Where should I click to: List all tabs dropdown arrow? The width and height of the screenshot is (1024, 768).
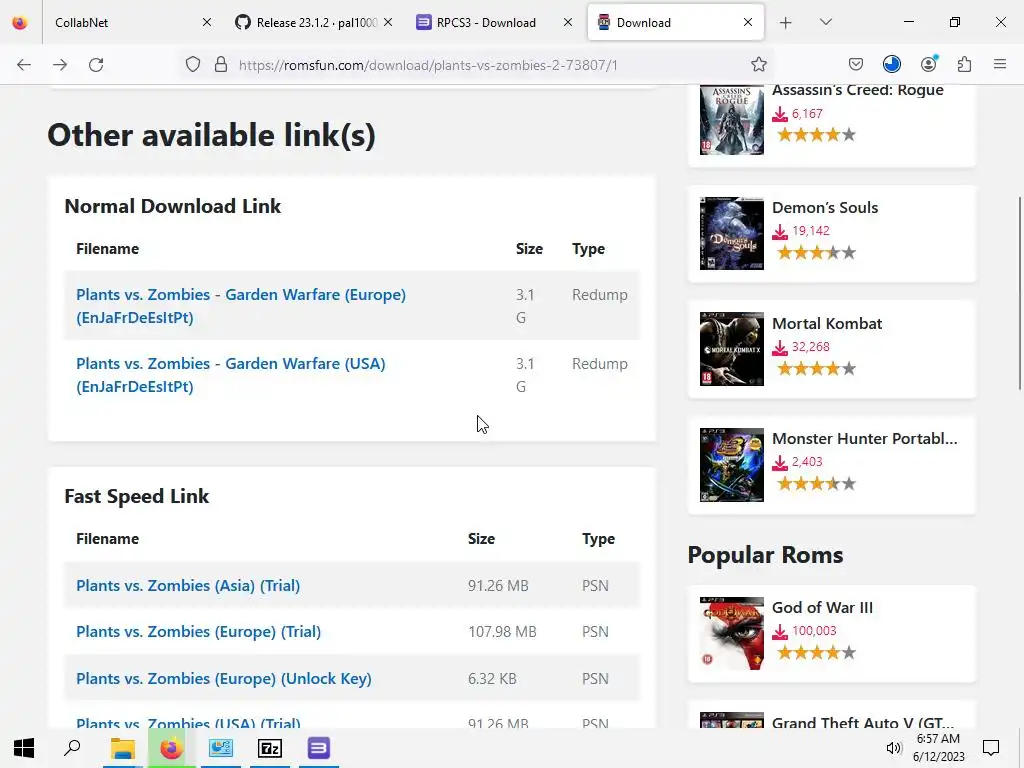[x=825, y=22]
